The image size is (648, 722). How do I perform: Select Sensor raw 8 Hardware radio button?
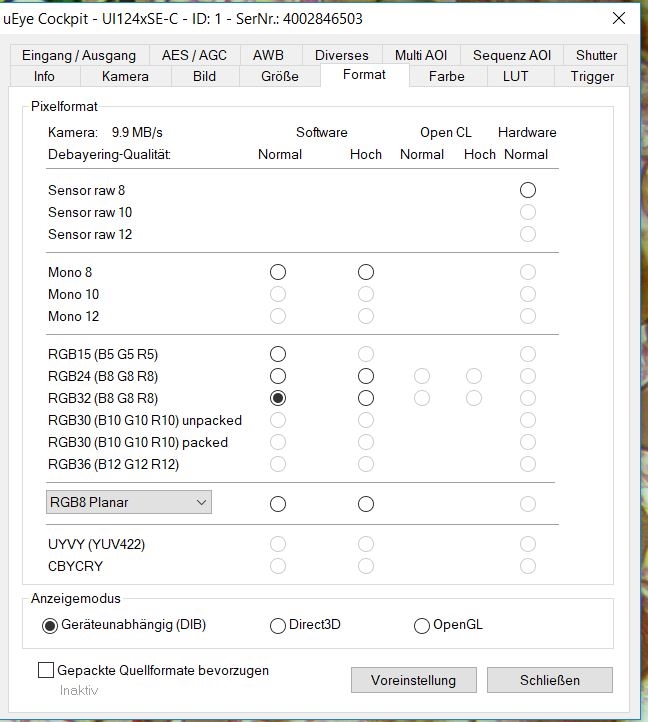[527, 190]
